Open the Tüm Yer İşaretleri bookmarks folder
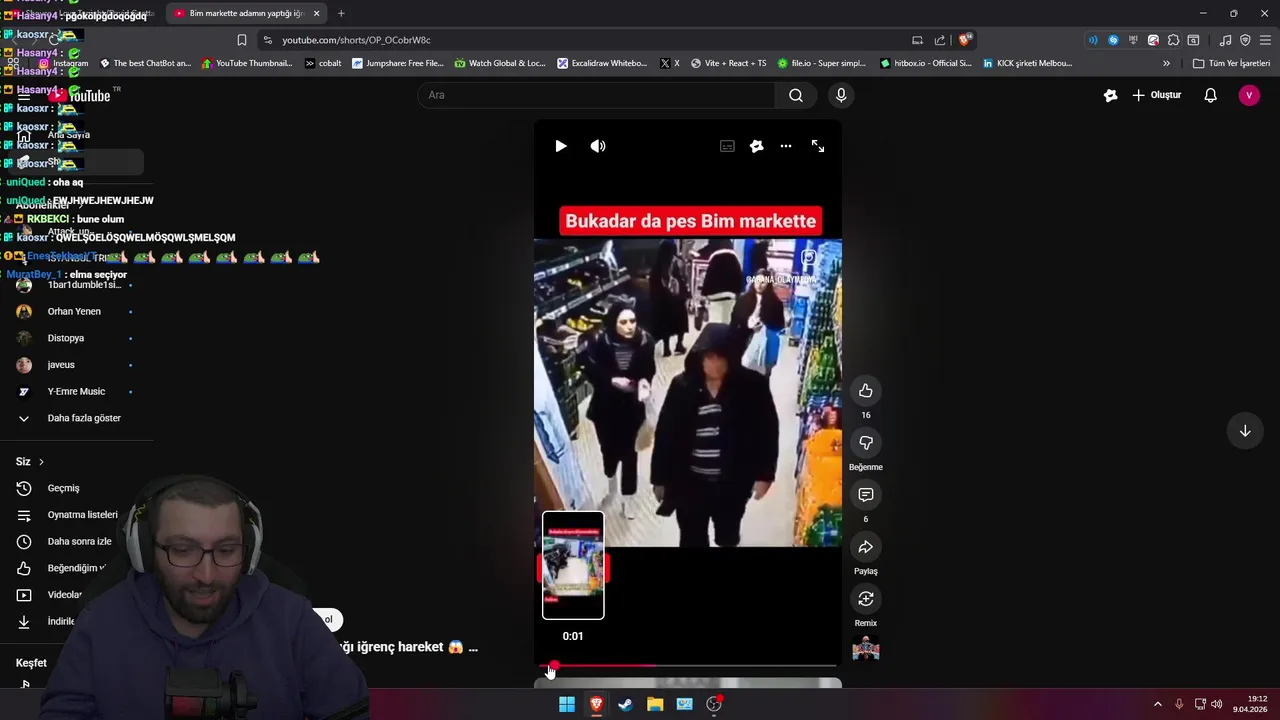The image size is (1280, 720). [1231, 63]
